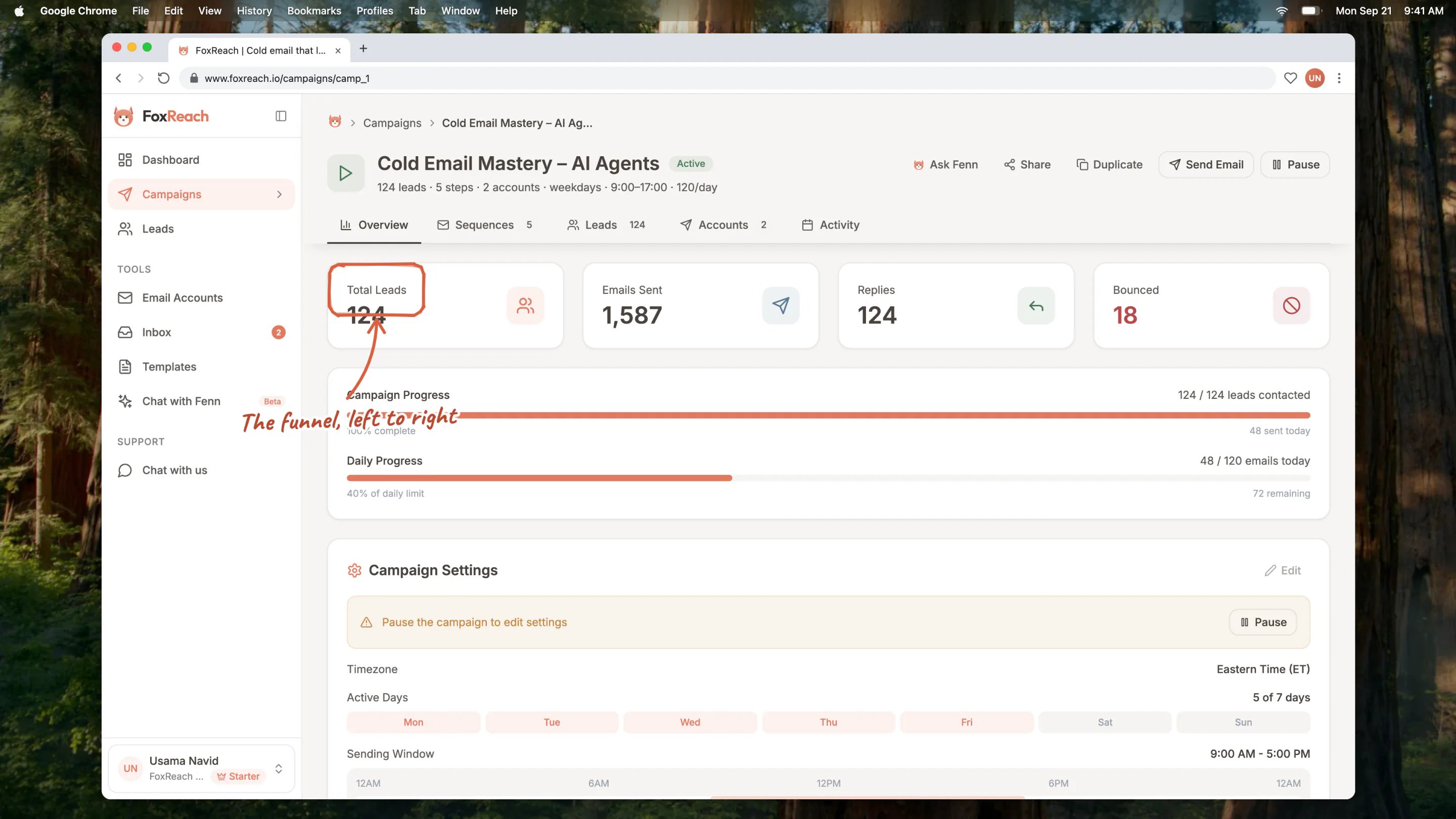Click the campaign play icon

tap(346, 173)
